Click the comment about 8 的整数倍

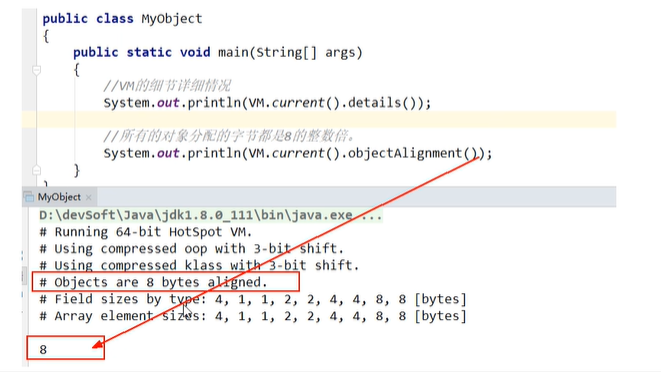pyautogui.click(x=230, y=136)
